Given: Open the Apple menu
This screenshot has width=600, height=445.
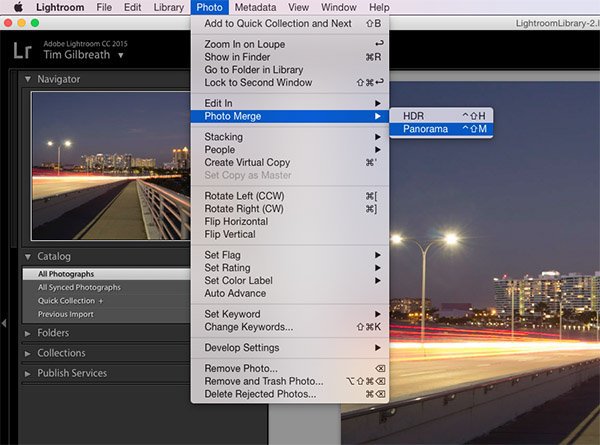Looking at the screenshot, I should [17, 7].
